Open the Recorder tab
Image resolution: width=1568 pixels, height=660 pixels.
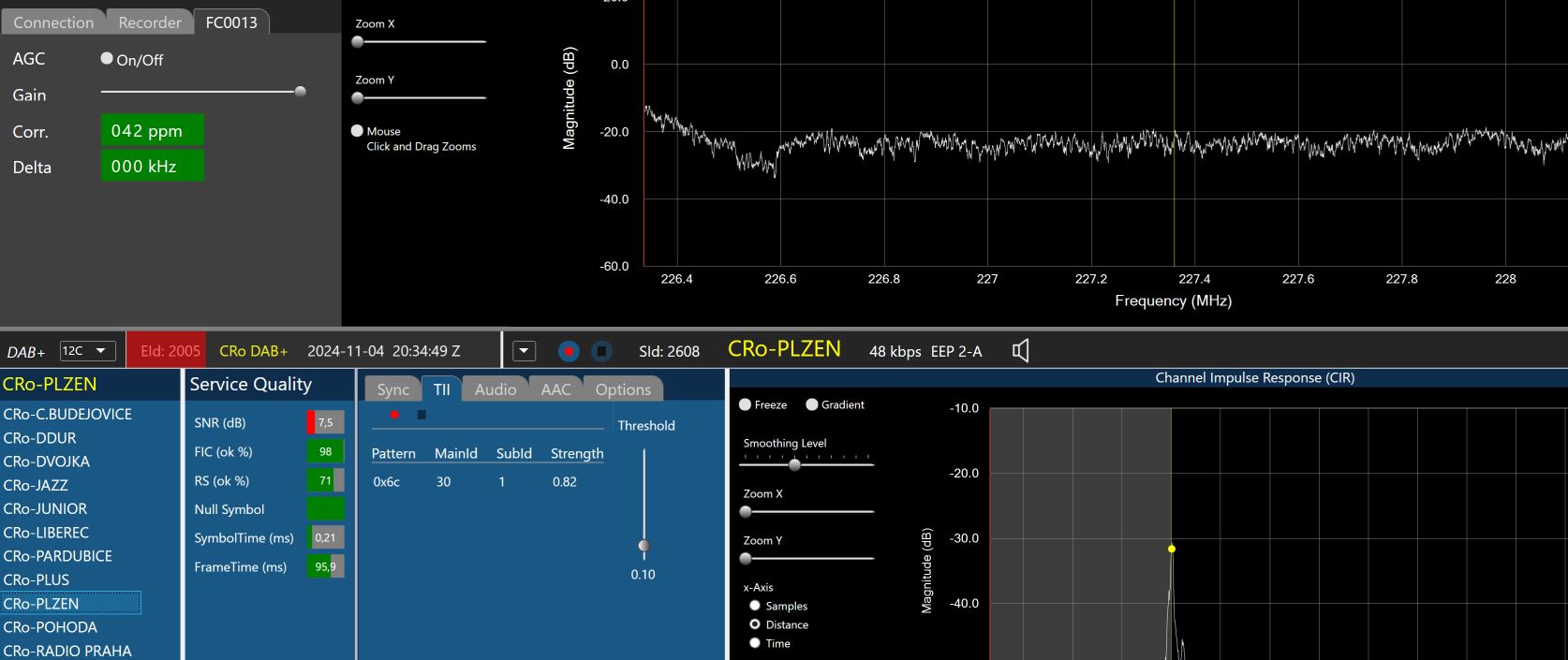point(149,22)
